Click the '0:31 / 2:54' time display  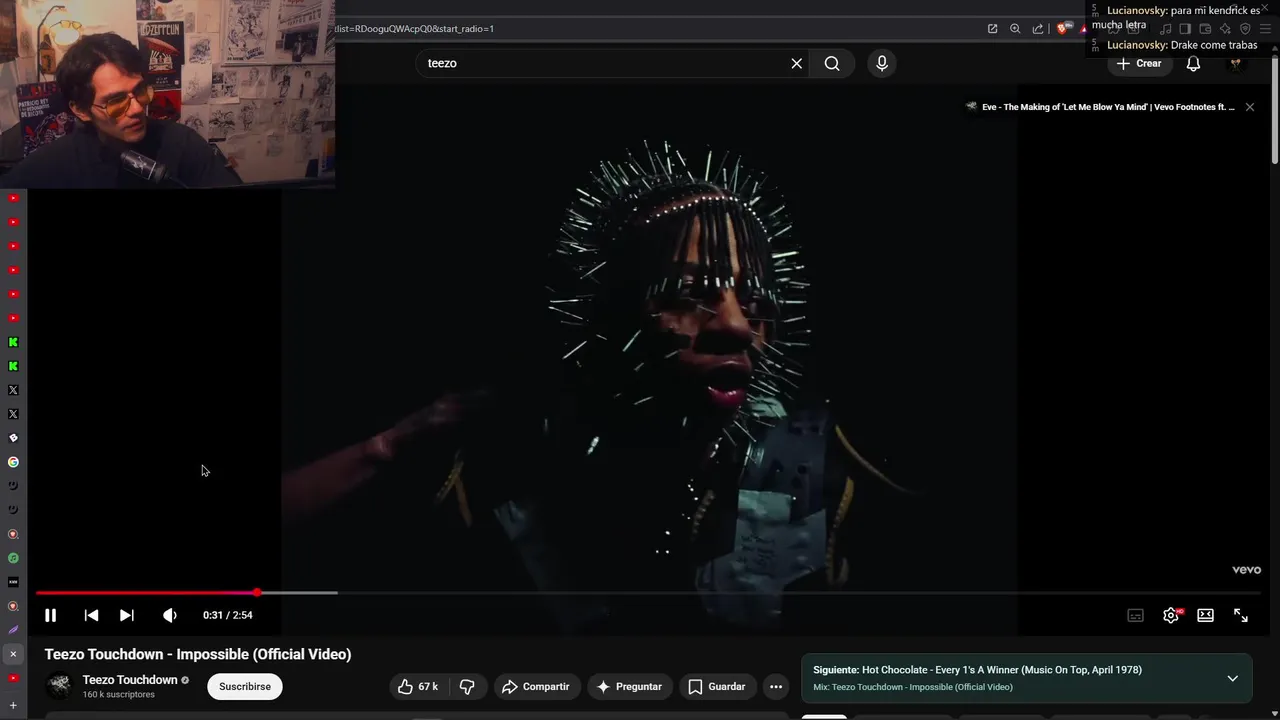pos(228,615)
